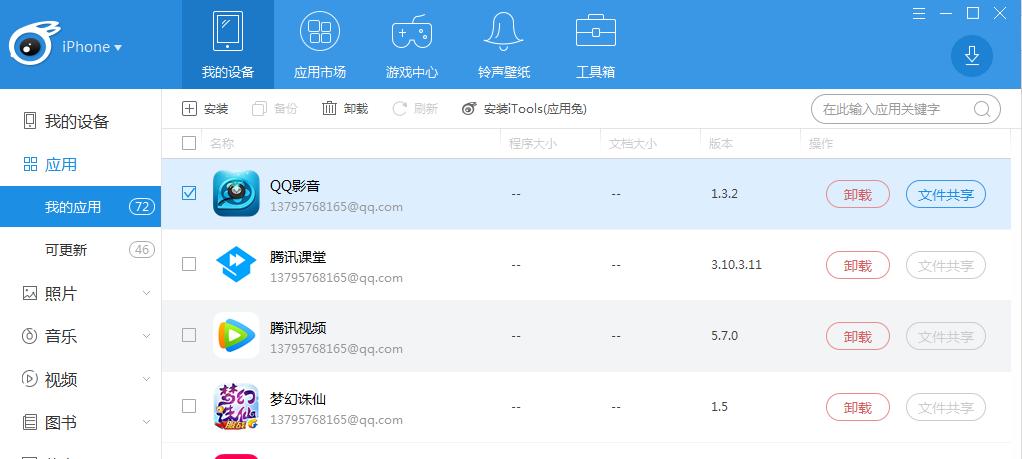The height and width of the screenshot is (459, 1022).
Task: Open the iPhone device dropdown
Action: pyautogui.click(x=92, y=47)
